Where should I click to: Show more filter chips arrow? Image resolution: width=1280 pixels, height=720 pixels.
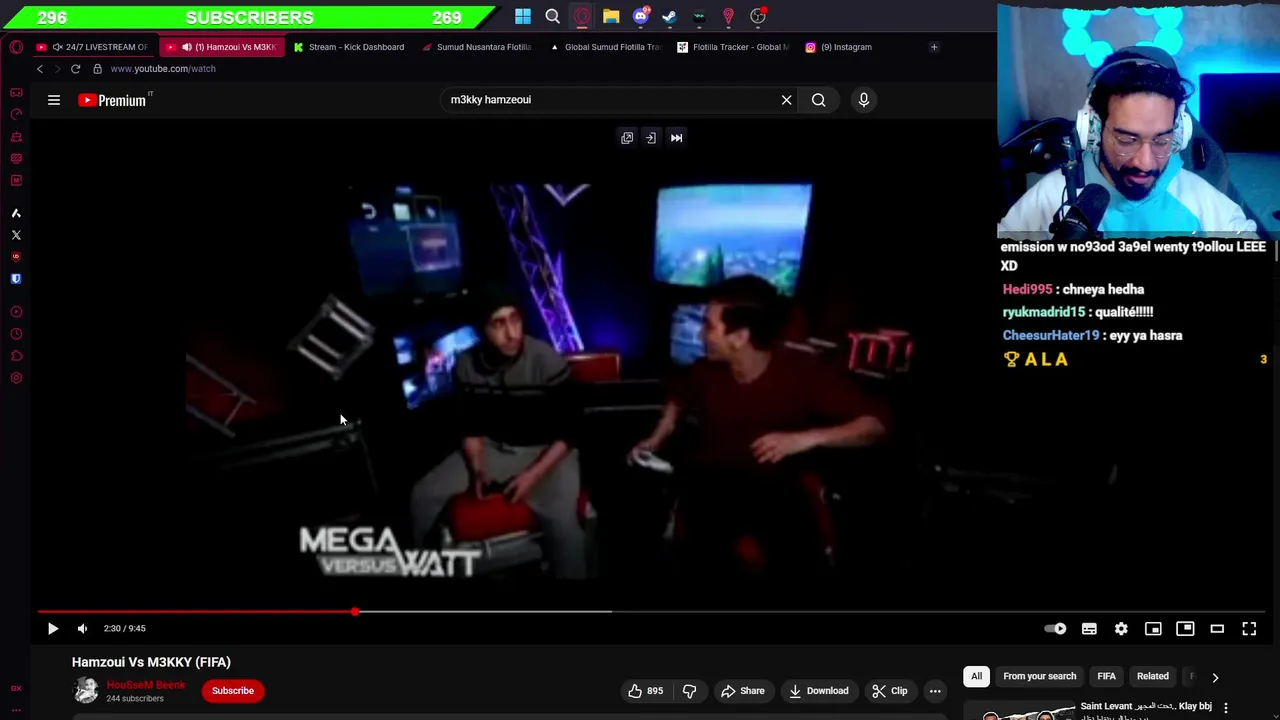pyautogui.click(x=1215, y=677)
